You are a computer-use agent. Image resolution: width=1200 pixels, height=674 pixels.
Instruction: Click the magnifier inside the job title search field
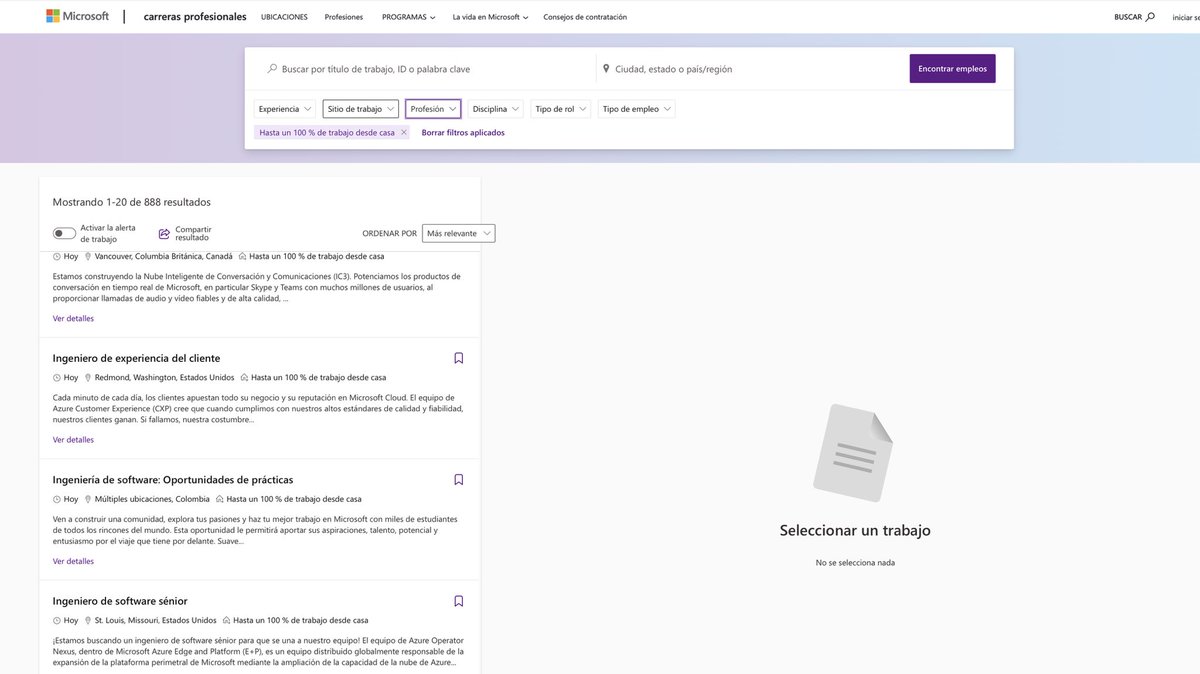pyautogui.click(x=271, y=68)
